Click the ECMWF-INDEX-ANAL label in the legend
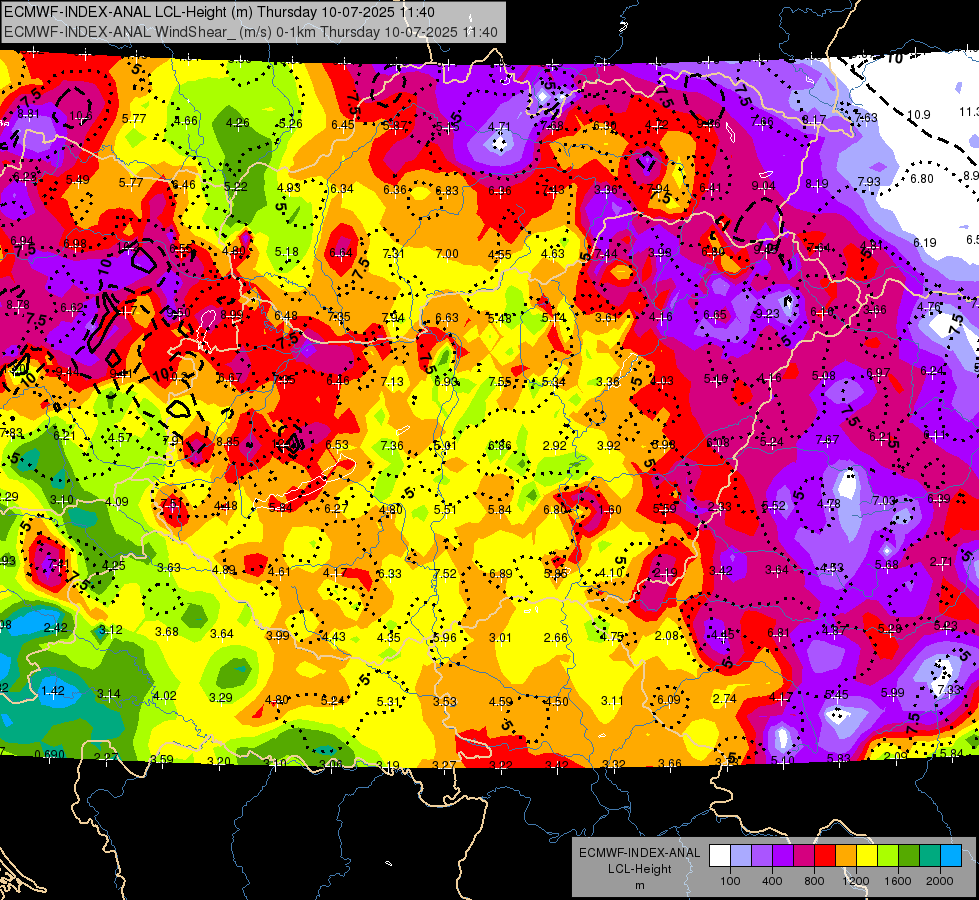979x900 pixels. click(x=639, y=853)
